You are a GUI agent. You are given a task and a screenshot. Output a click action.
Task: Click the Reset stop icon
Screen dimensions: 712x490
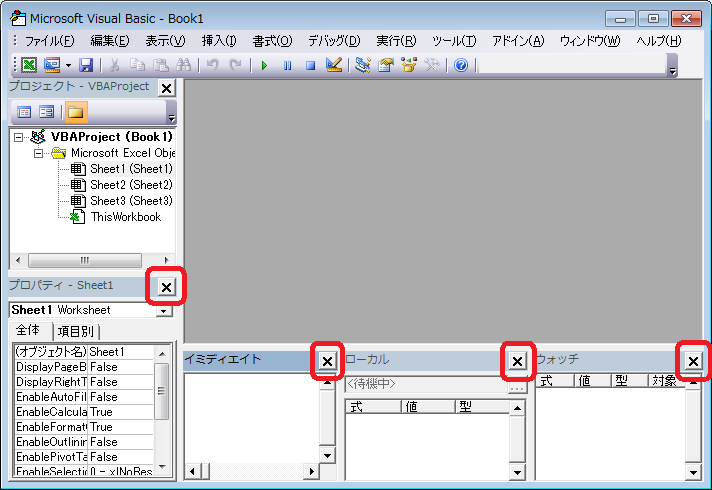pyautogui.click(x=311, y=65)
